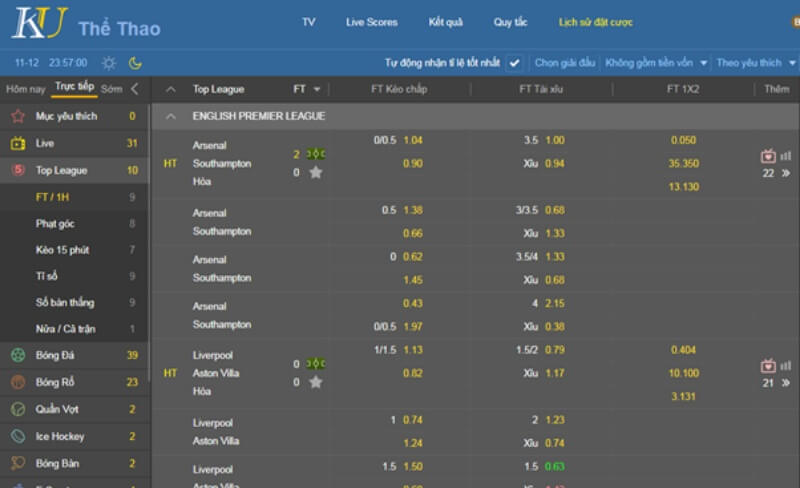Switch to the Sớm tab

coord(112,89)
